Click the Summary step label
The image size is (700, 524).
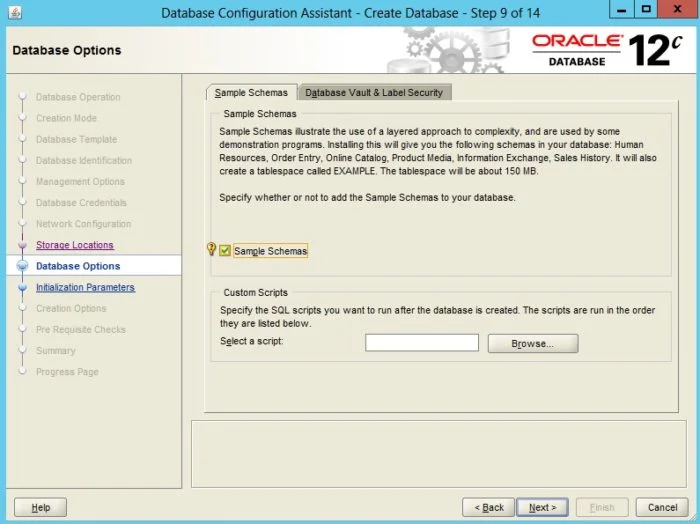[55, 351]
